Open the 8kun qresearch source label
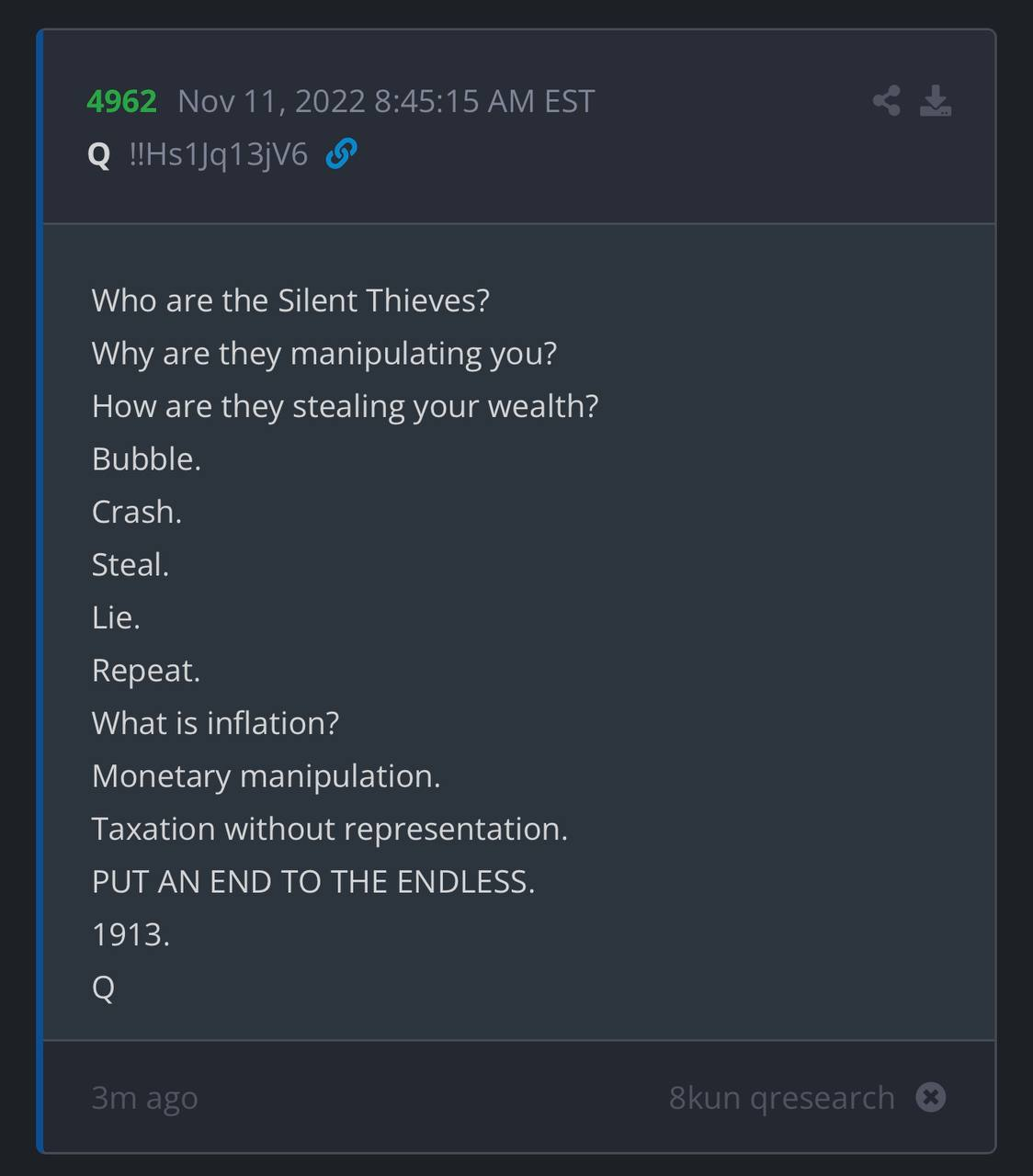 (x=781, y=1097)
